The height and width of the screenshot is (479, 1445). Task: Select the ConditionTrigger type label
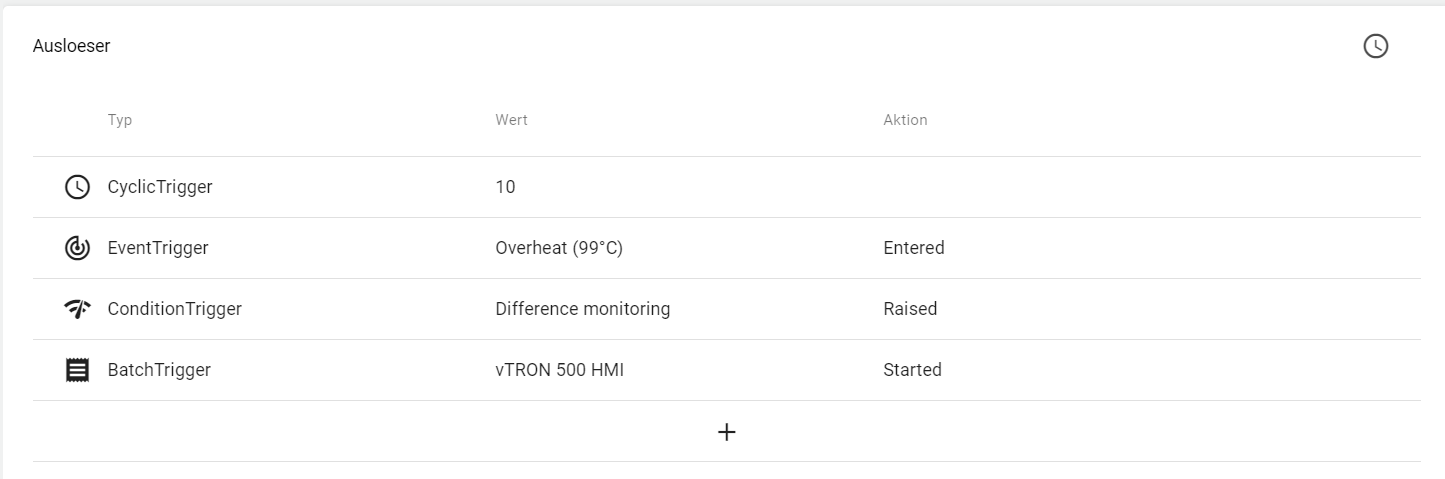pyautogui.click(x=175, y=309)
